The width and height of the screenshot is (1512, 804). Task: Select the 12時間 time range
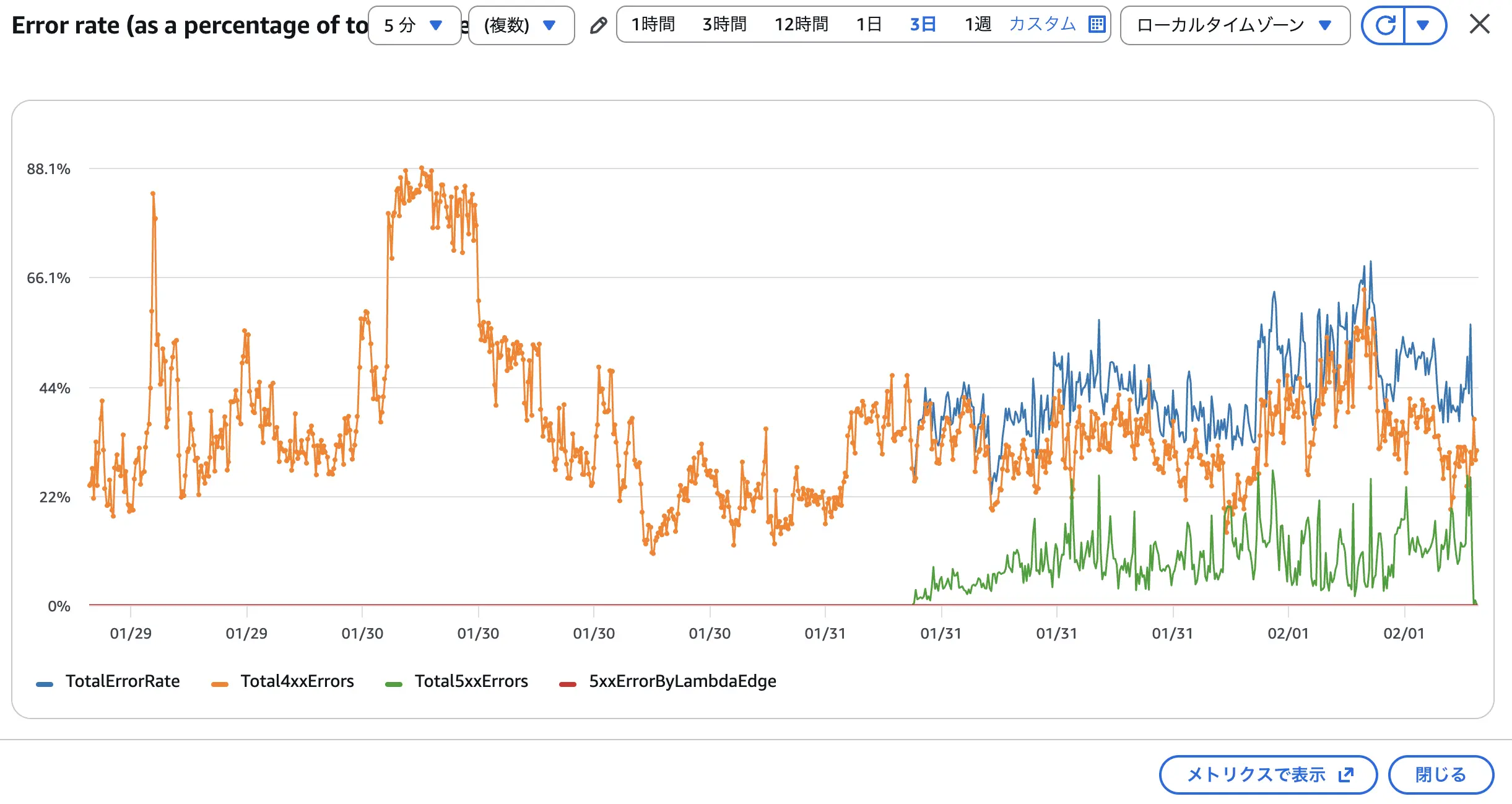coord(801,25)
